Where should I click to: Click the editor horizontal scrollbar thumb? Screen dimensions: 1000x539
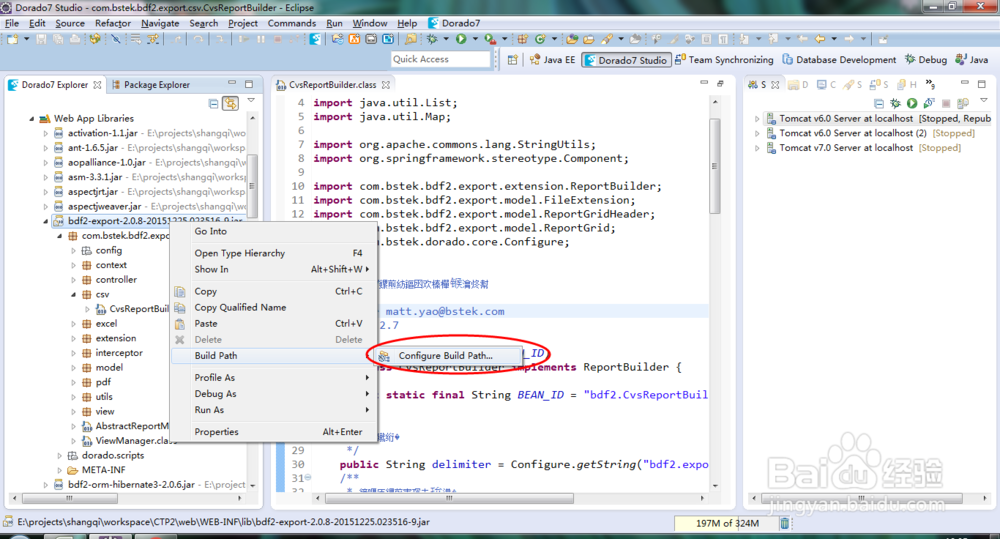(448, 498)
